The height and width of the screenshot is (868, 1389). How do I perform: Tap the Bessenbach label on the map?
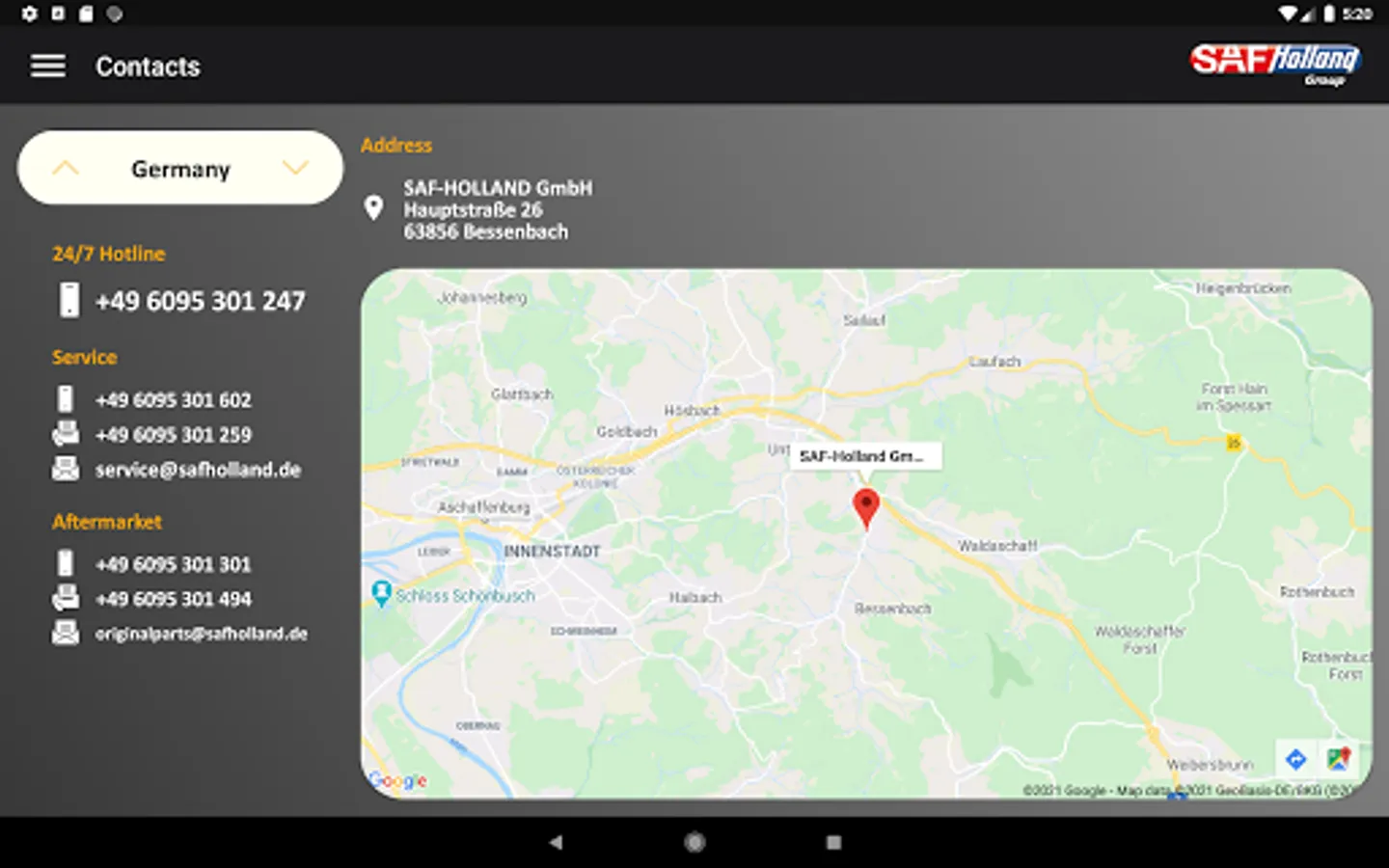coord(893,609)
